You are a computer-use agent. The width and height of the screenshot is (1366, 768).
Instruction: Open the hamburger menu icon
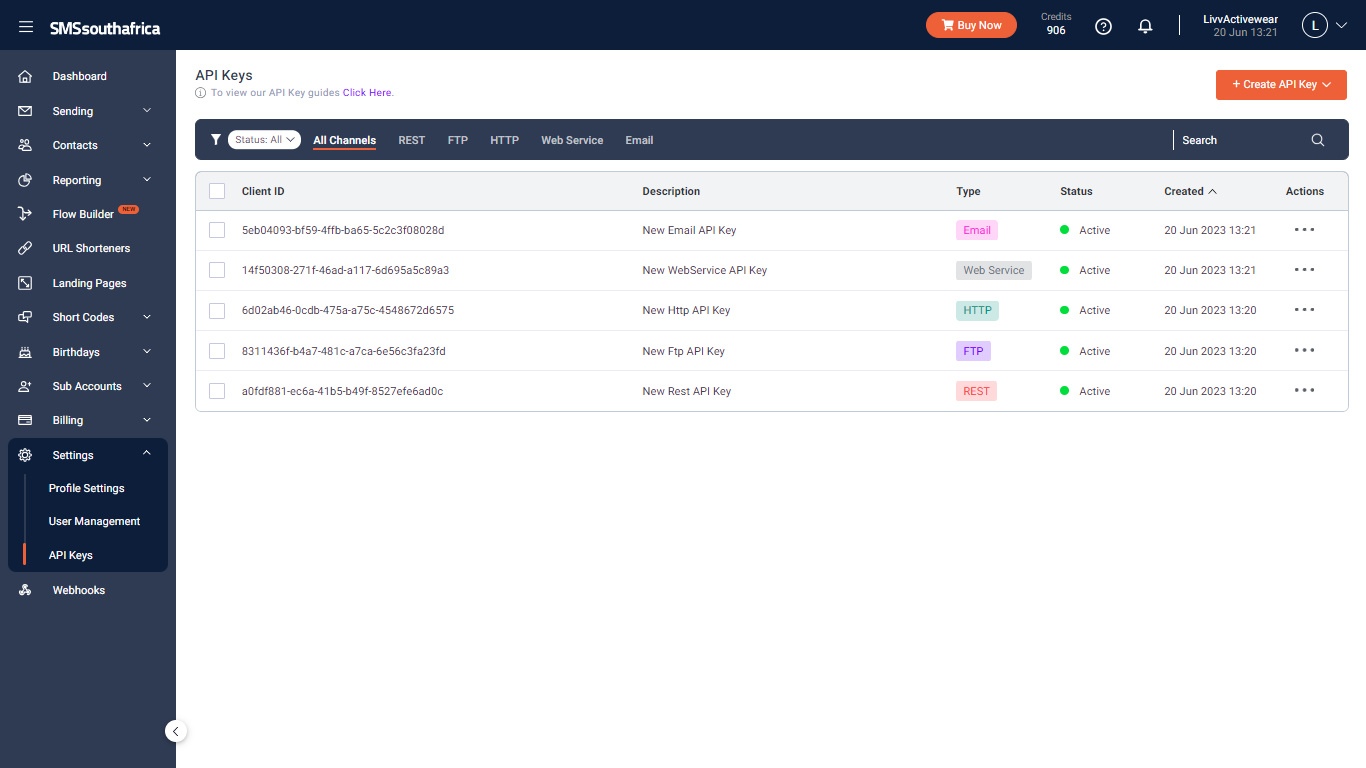click(x=26, y=27)
